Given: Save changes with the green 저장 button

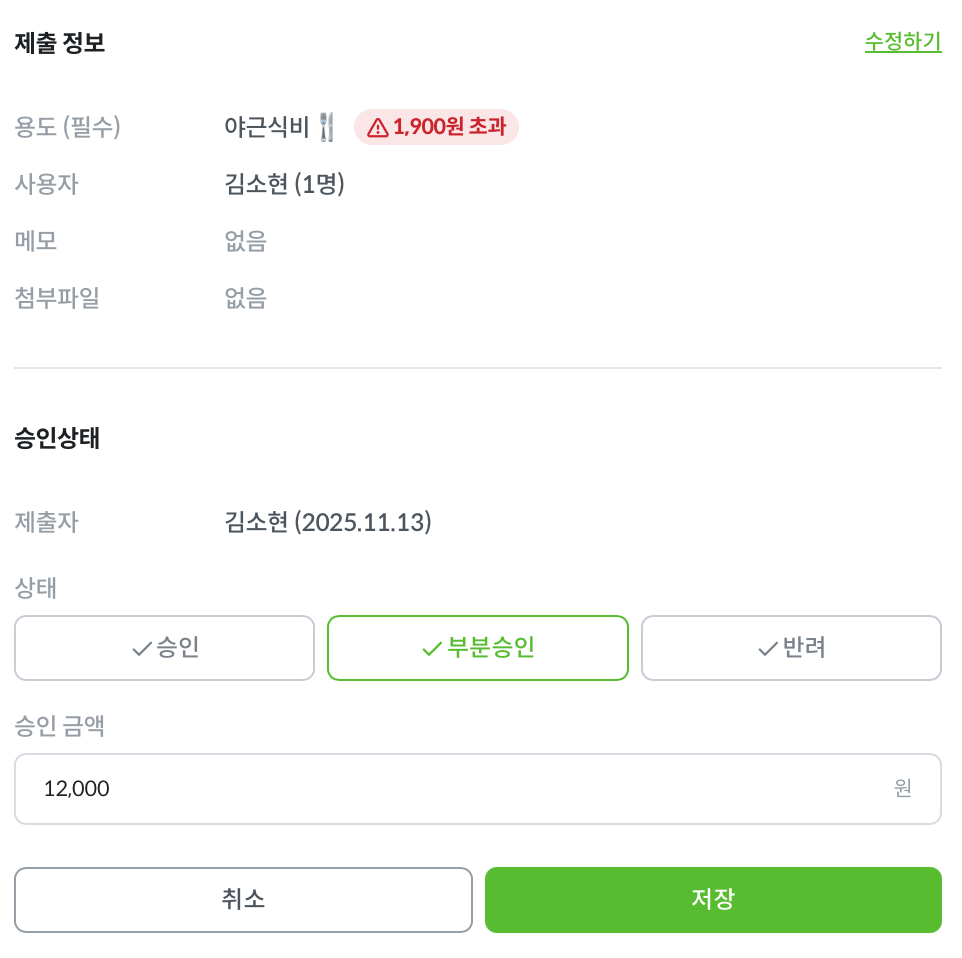Looking at the screenshot, I should [x=713, y=899].
